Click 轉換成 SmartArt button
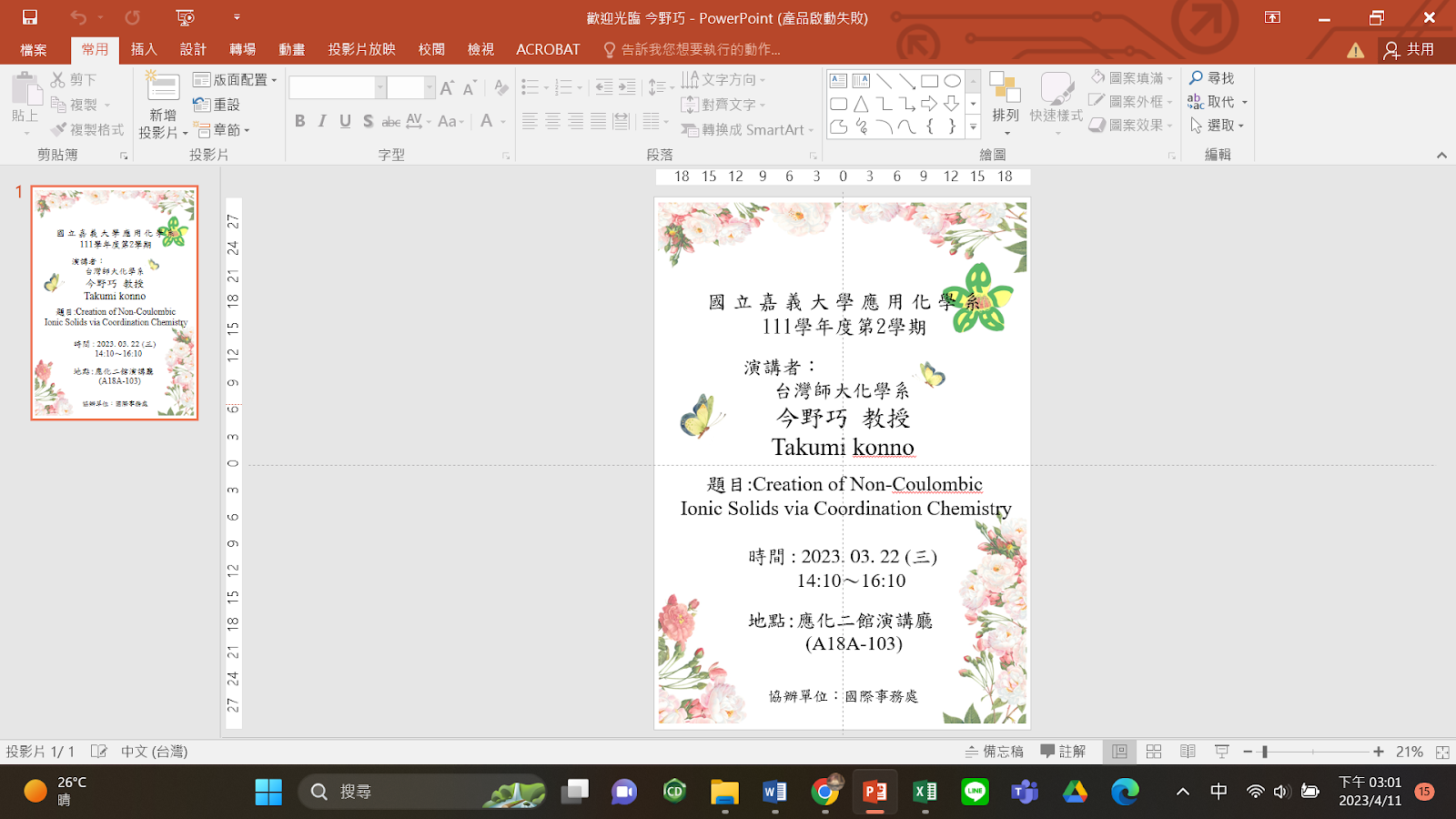This screenshot has width=1456, height=819. click(745, 130)
